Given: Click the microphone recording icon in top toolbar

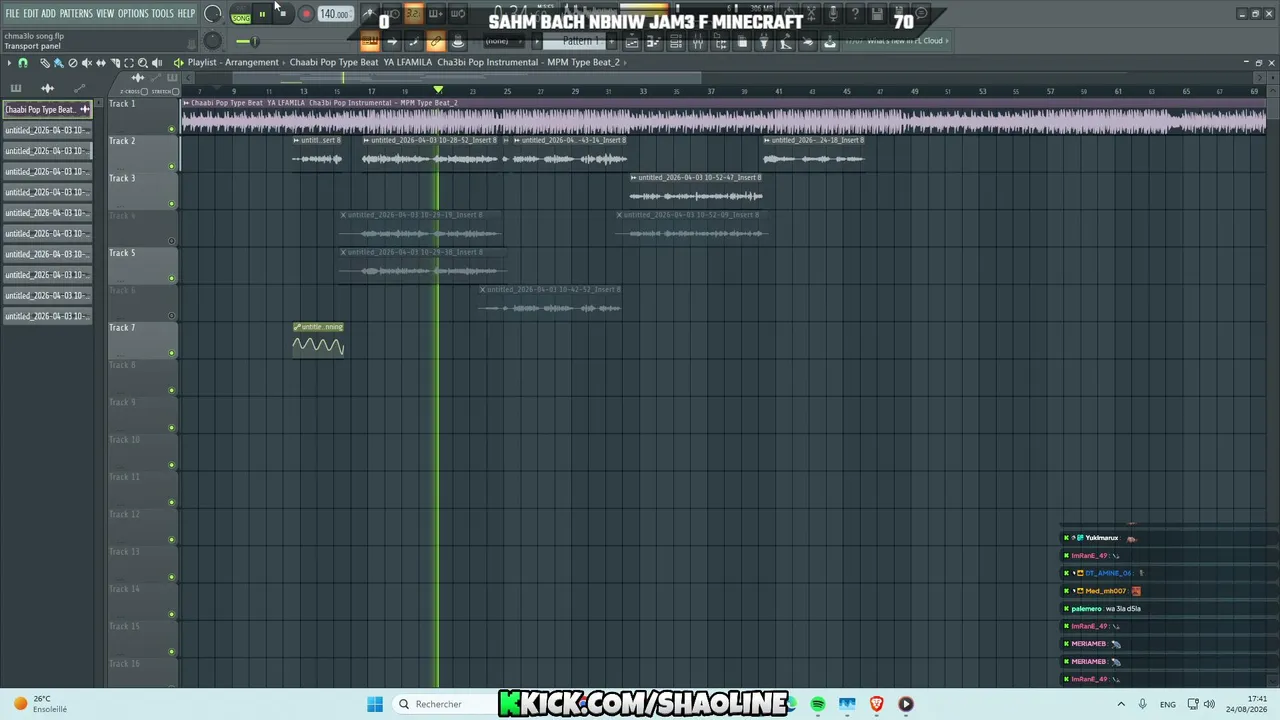Looking at the screenshot, I should [x=834, y=13].
